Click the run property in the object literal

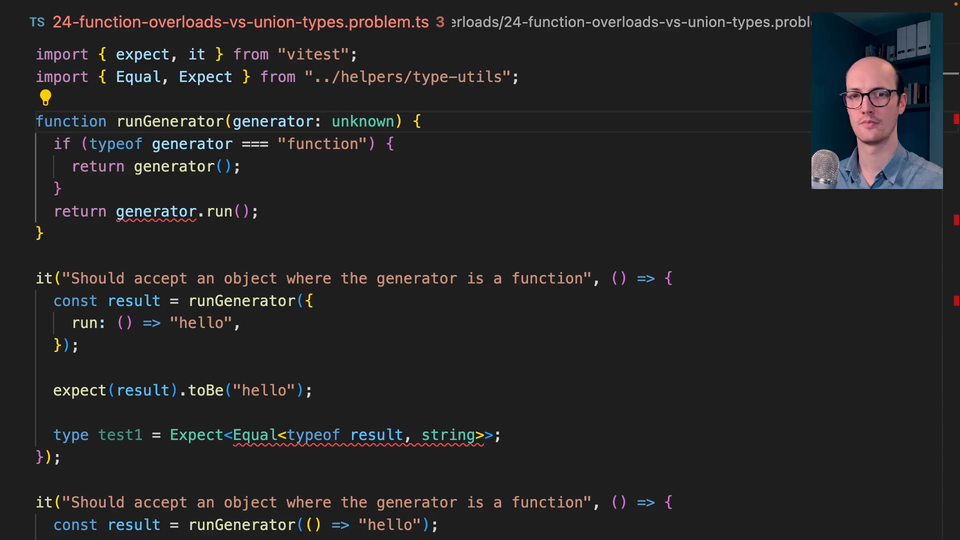(x=84, y=323)
